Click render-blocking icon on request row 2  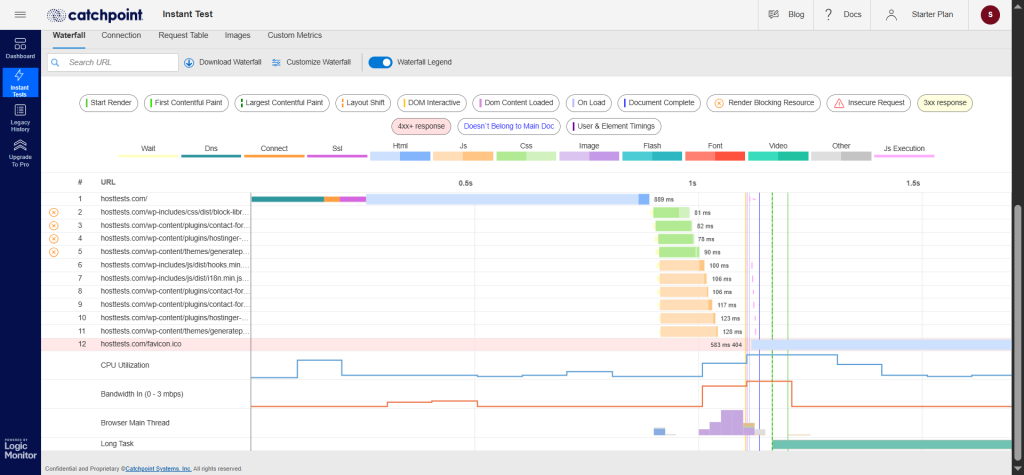click(54, 213)
